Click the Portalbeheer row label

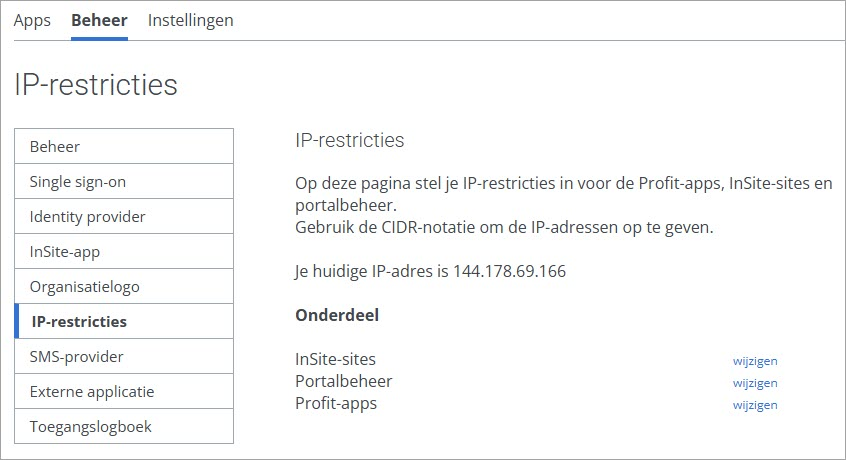(344, 381)
